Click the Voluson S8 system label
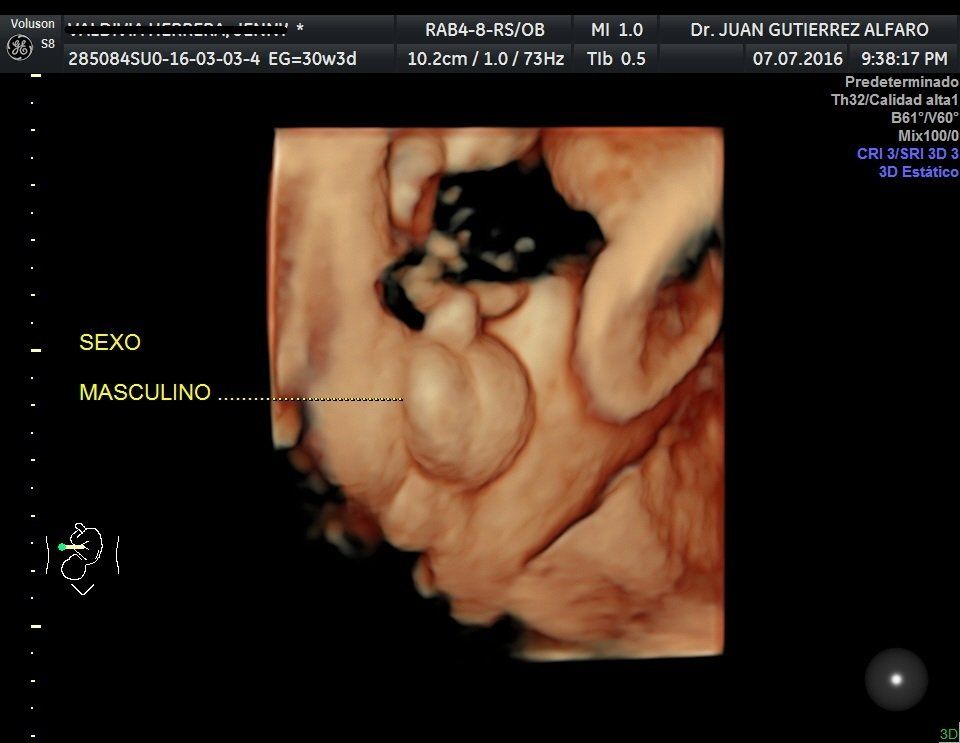The width and height of the screenshot is (960, 743). [32, 32]
